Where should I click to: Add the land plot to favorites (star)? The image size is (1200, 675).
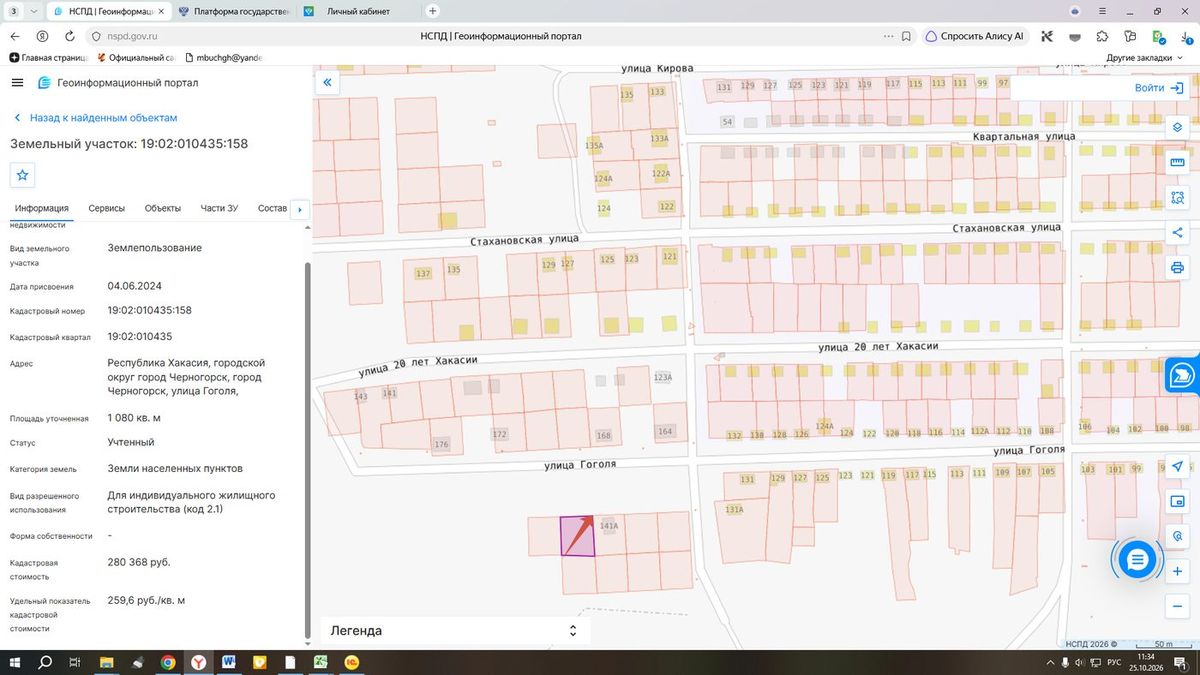pyautogui.click(x=23, y=175)
